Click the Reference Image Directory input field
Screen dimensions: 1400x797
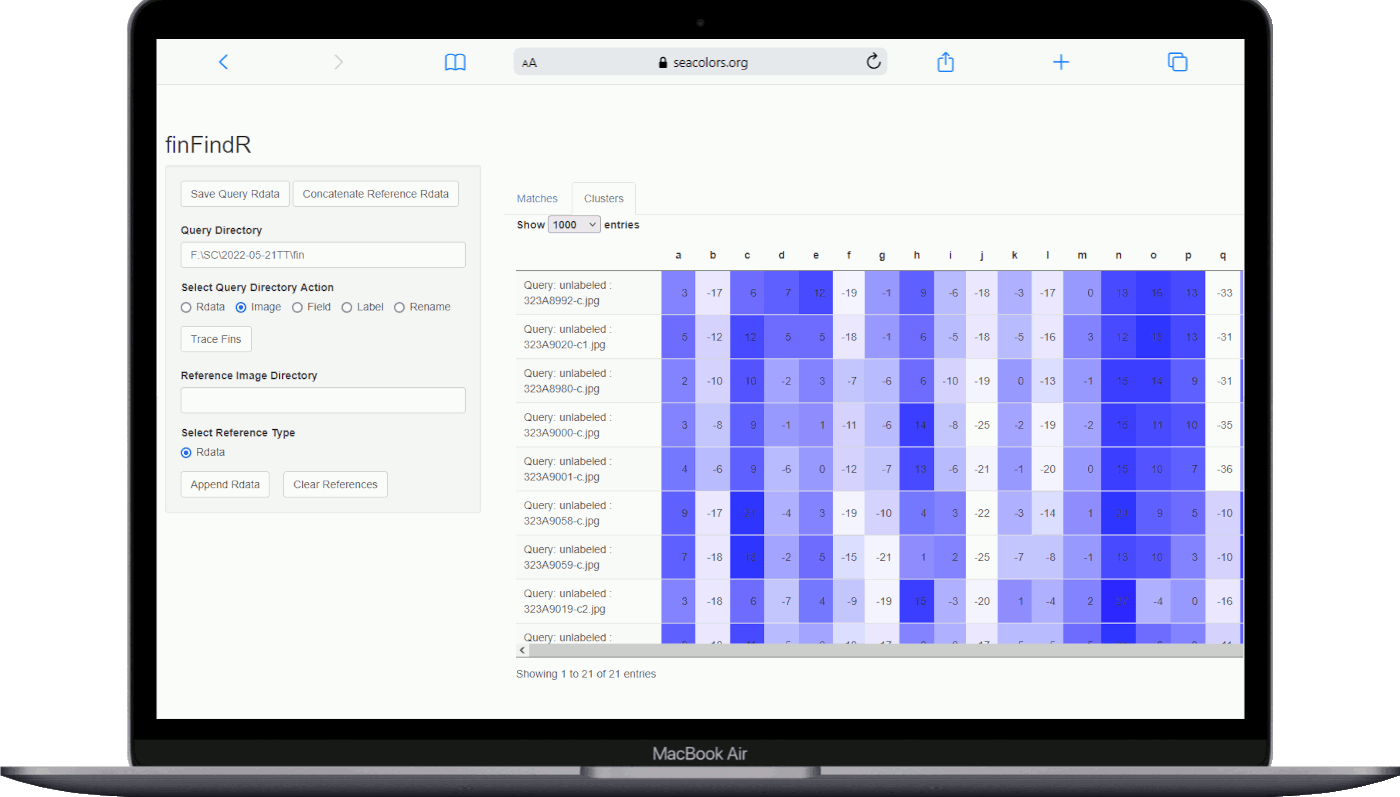point(323,400)
